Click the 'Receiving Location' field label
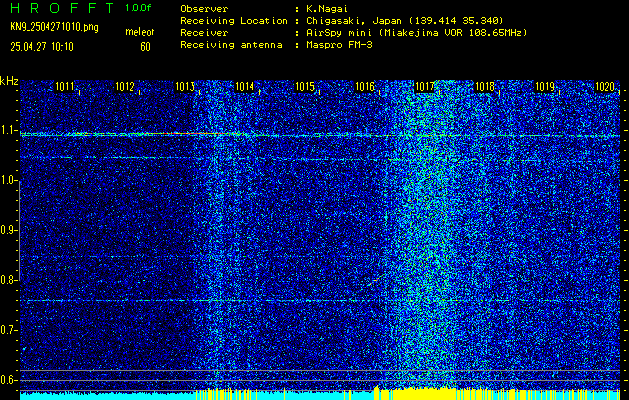 234,21
